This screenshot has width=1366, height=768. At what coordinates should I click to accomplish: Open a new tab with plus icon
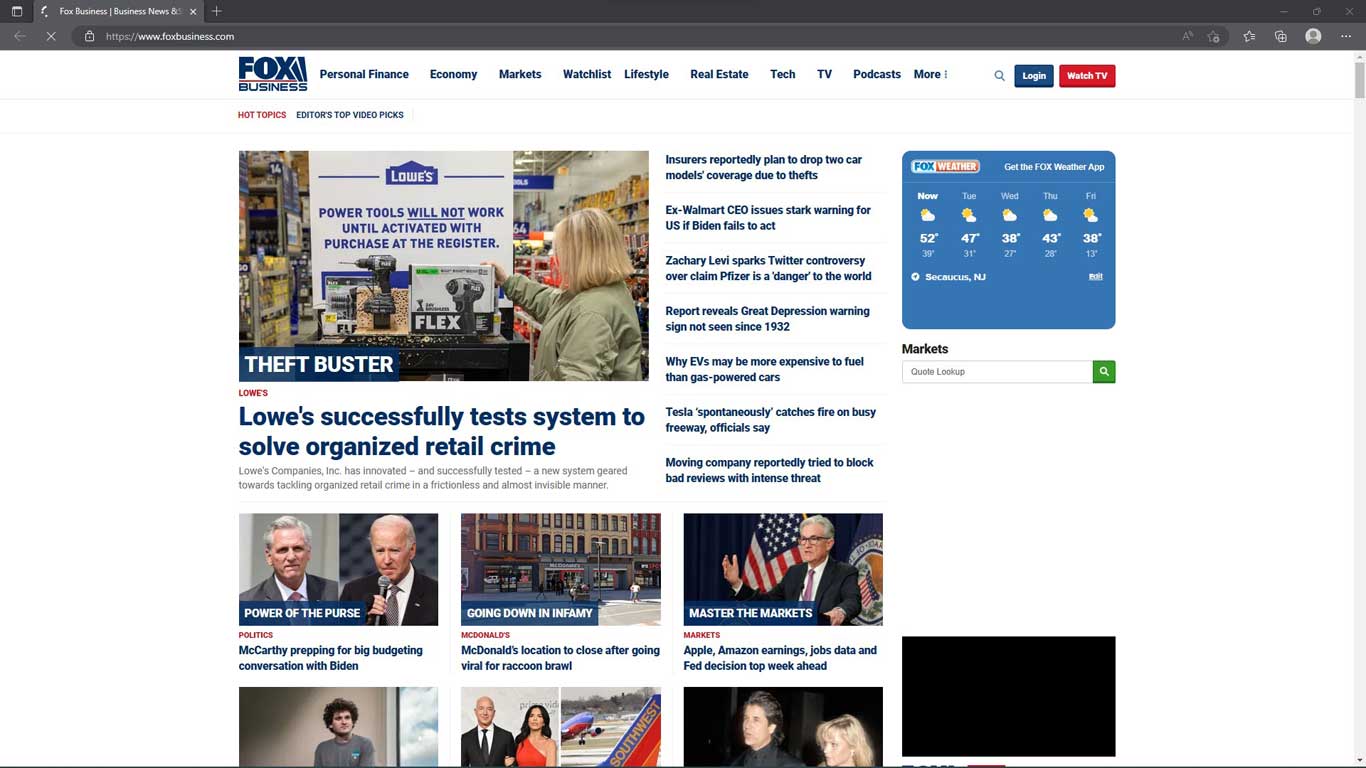pos(217,11)
